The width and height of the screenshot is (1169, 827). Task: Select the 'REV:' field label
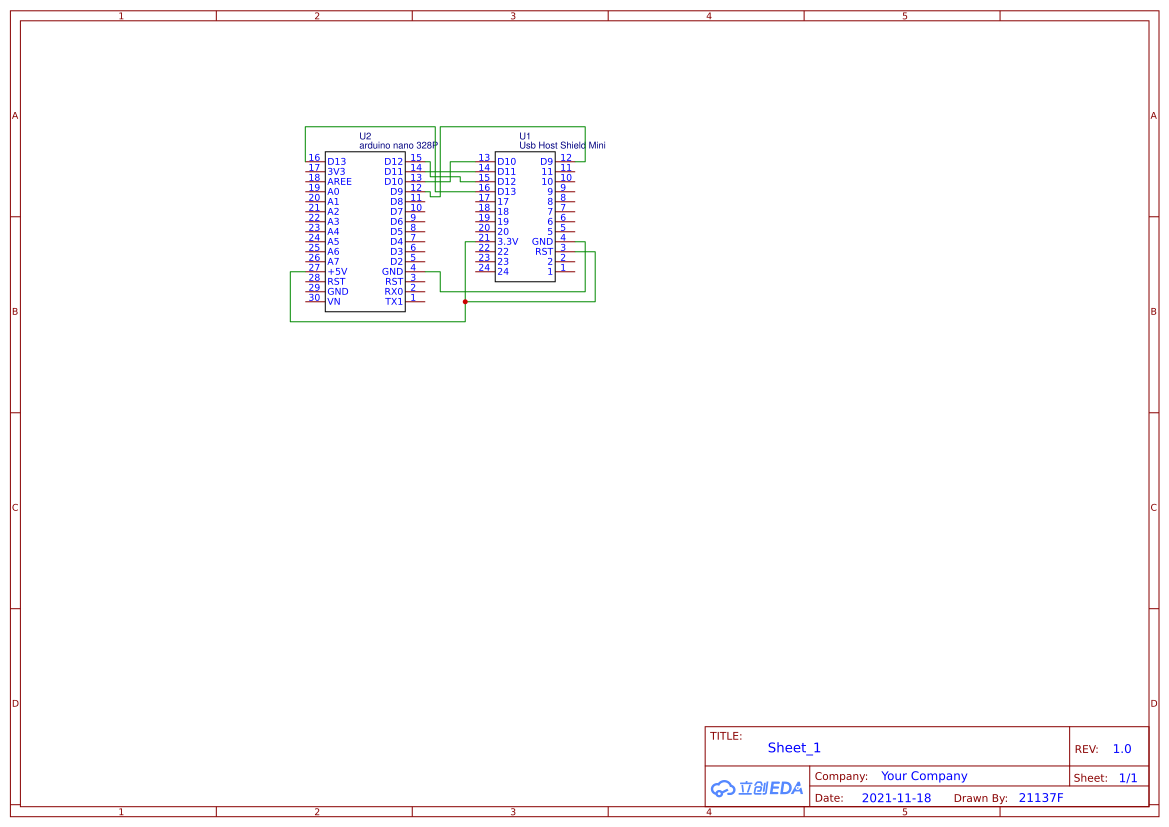[1086, 749]
